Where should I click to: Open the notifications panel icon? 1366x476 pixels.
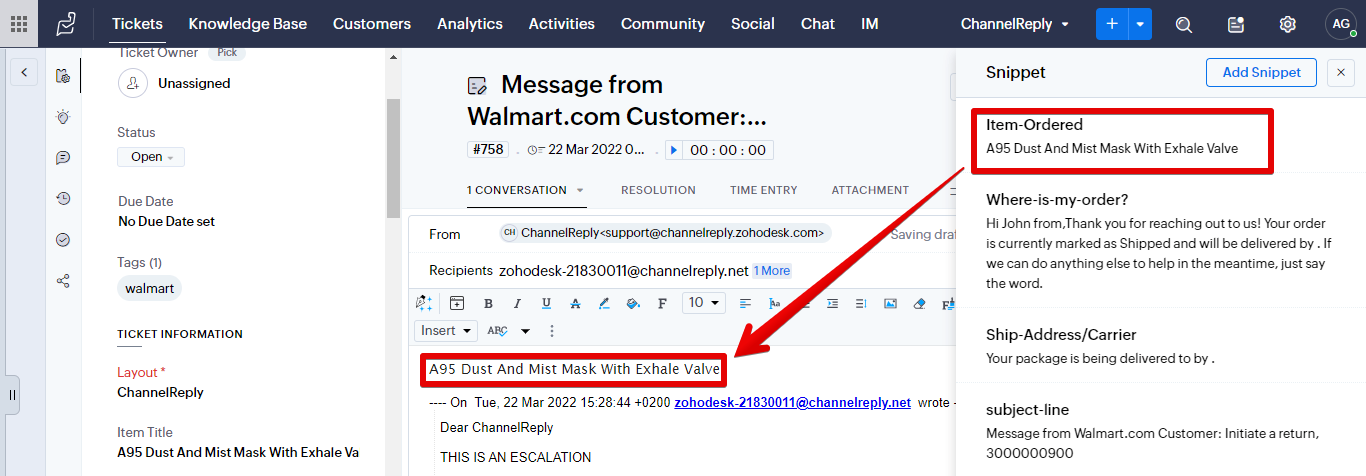point(1236,24)
